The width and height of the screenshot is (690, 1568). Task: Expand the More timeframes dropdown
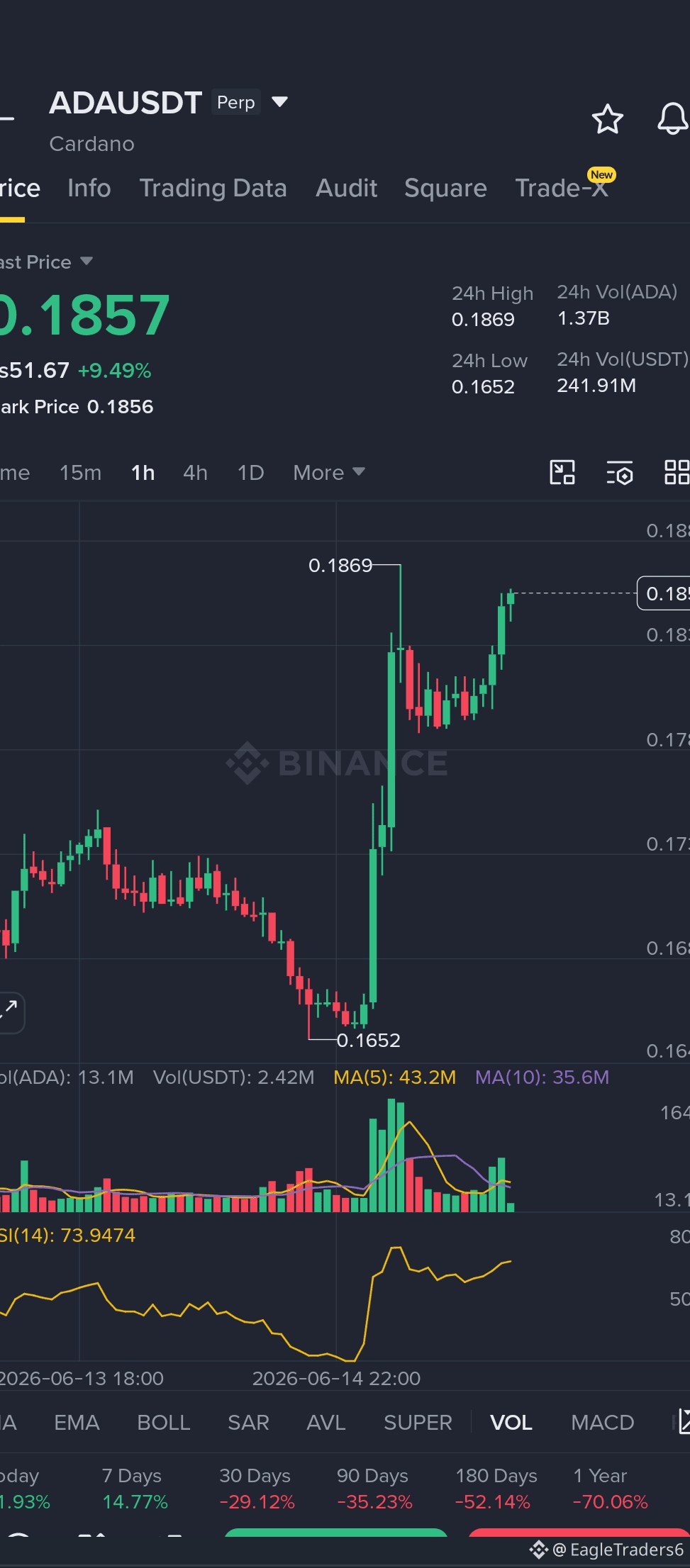coord(329,473)
